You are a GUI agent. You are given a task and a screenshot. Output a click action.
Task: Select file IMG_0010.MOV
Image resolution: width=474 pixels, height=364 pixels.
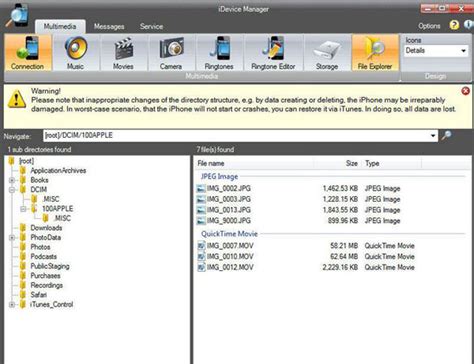pyautogui.click(x=230, y=257)
